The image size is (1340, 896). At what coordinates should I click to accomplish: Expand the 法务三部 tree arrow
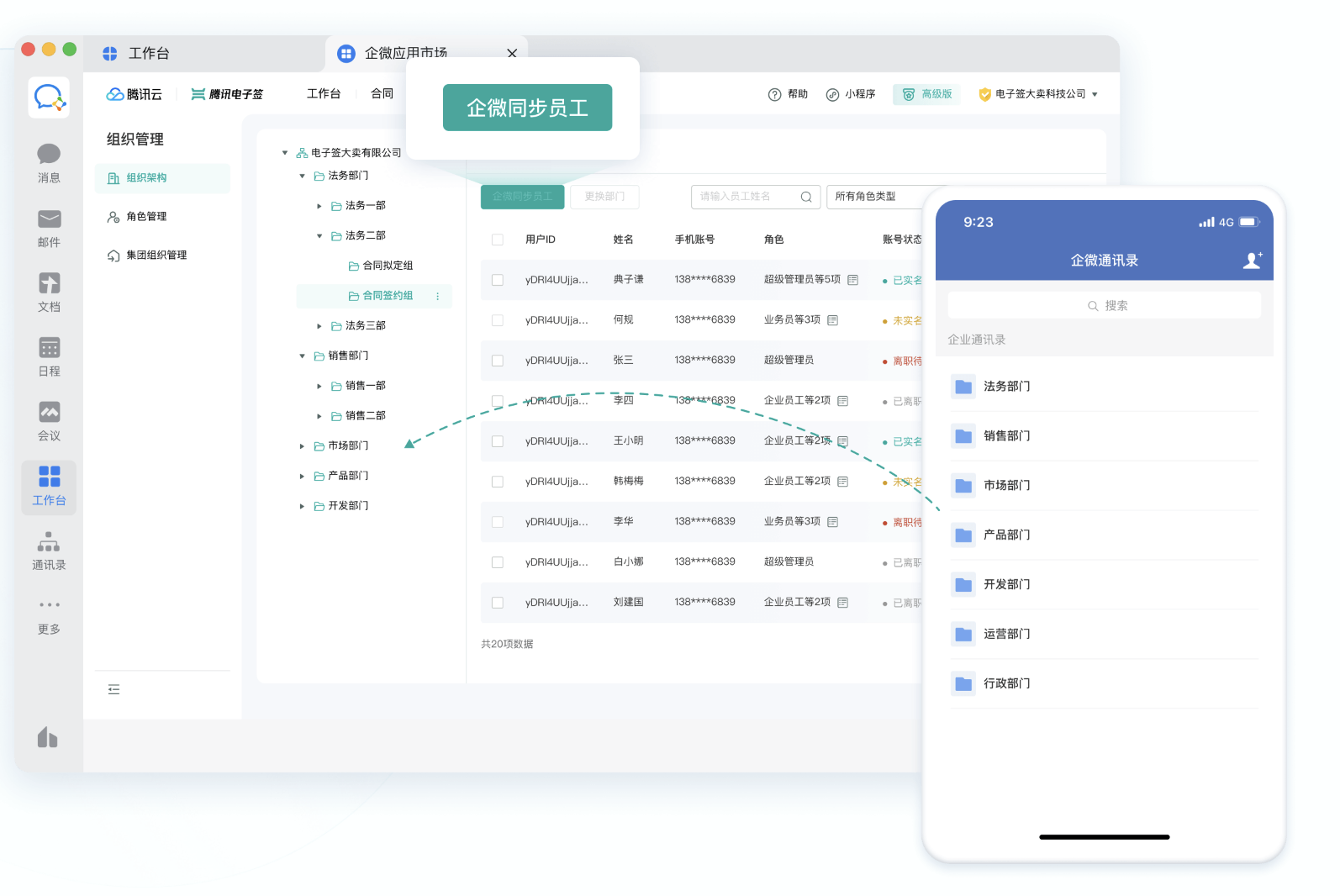coord(319,326)
